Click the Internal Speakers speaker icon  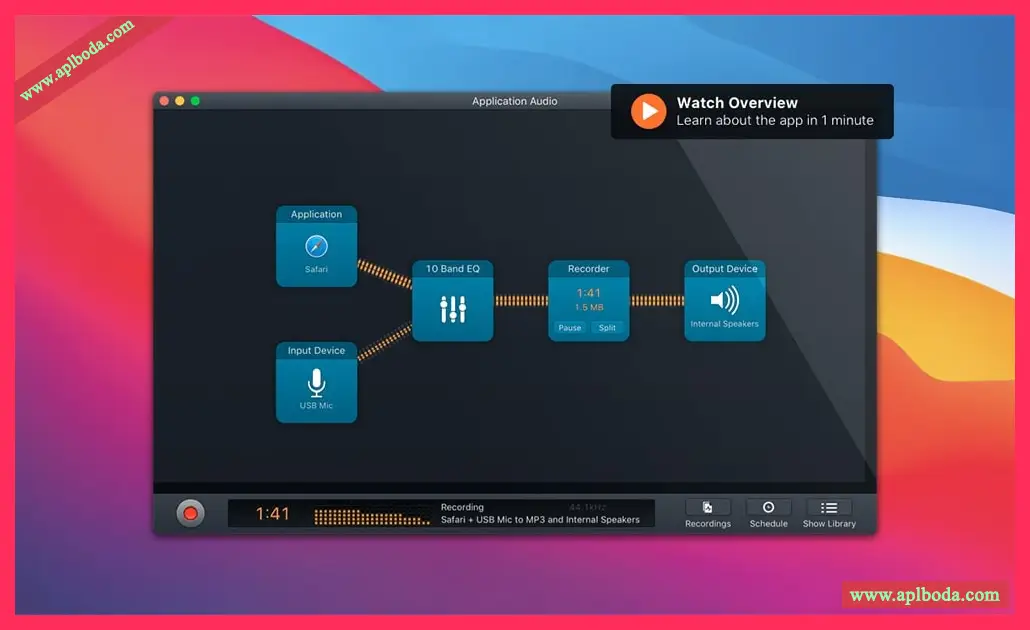pos(725,300)
